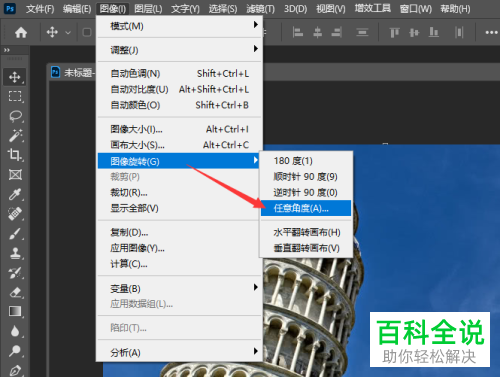The width and height of the screenshot is (500, 377).
Task: Open the 选择(S) menu
Action: (x=223, y=9)
